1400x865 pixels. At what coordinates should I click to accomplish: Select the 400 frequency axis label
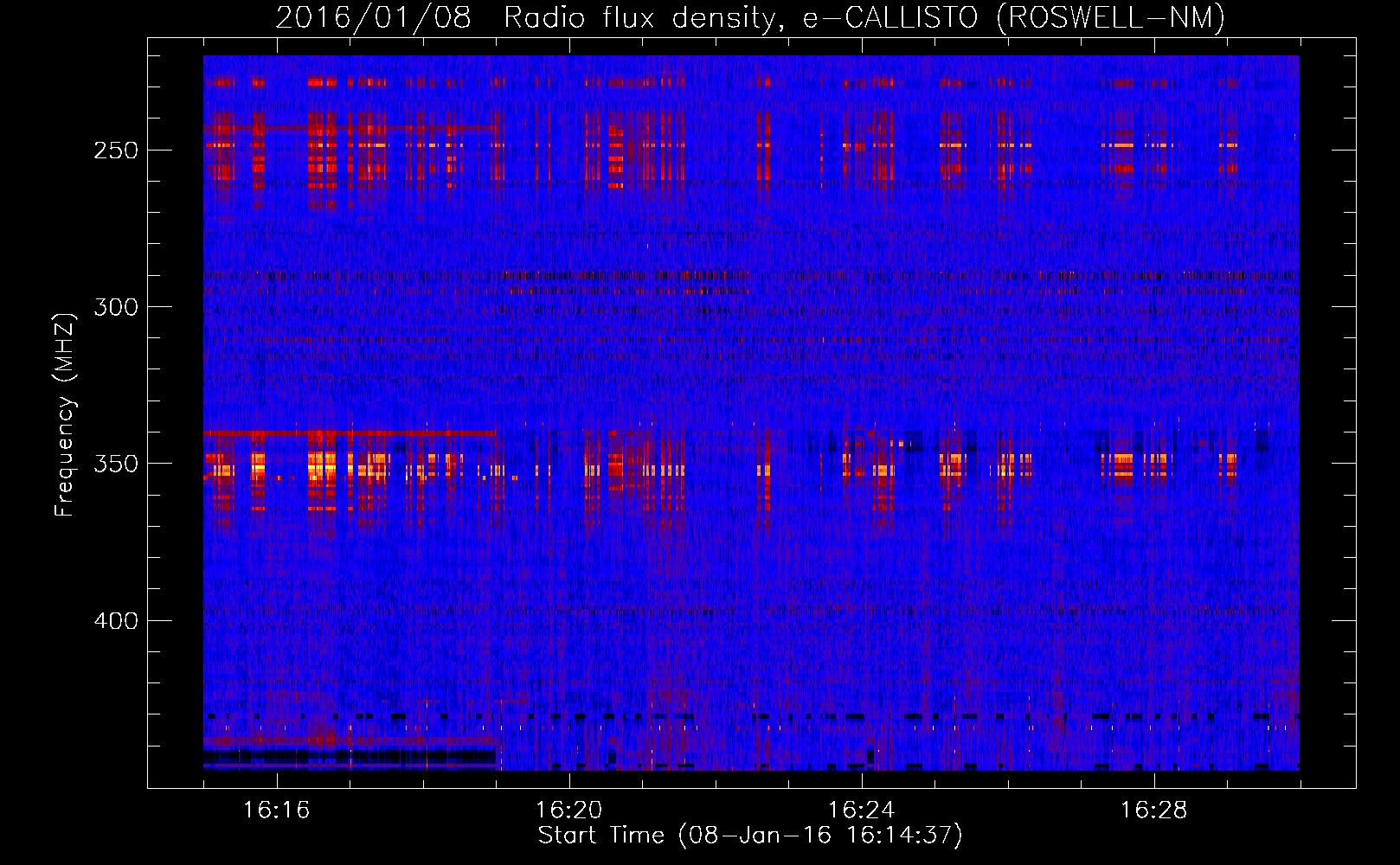point(116,621)
